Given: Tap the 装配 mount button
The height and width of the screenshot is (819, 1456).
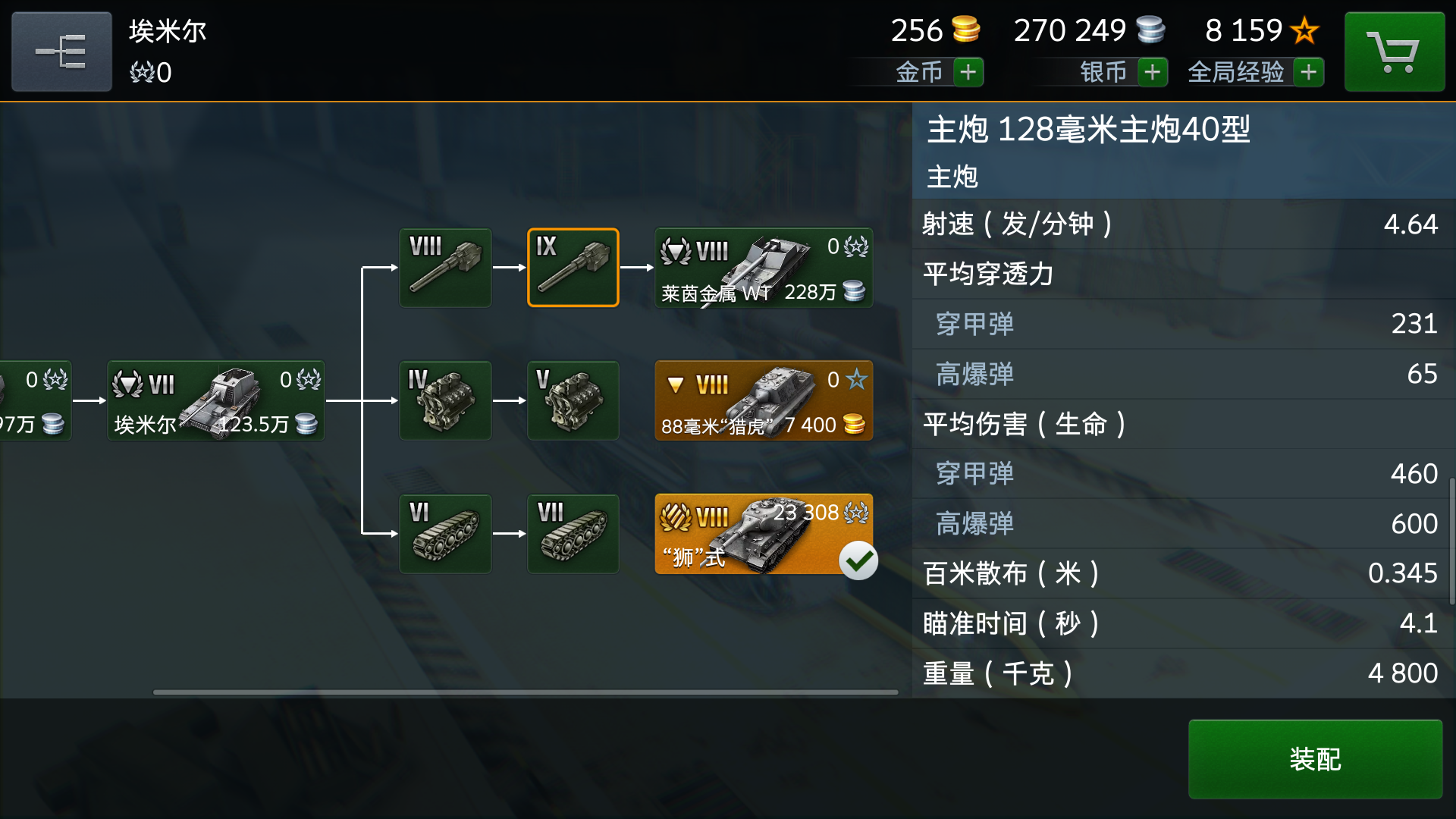Looking at the screenshot, I should [1315, 759].
